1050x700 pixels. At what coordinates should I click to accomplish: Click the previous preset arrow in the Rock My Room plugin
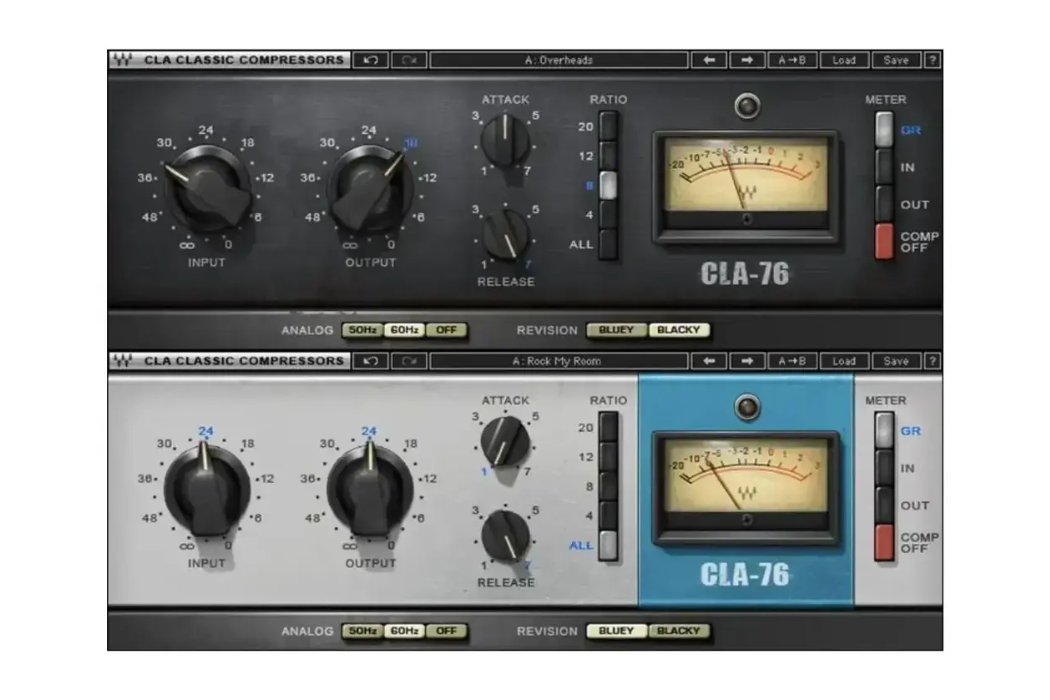point(708,361)
